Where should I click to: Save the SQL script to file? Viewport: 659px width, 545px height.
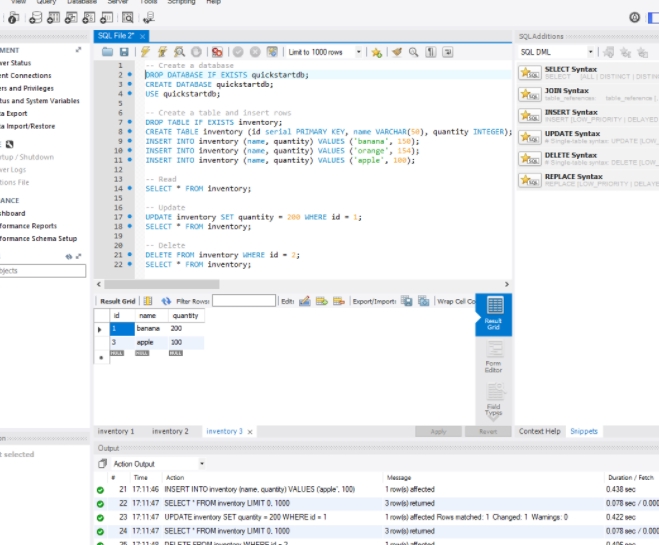(x=123, y=52)
